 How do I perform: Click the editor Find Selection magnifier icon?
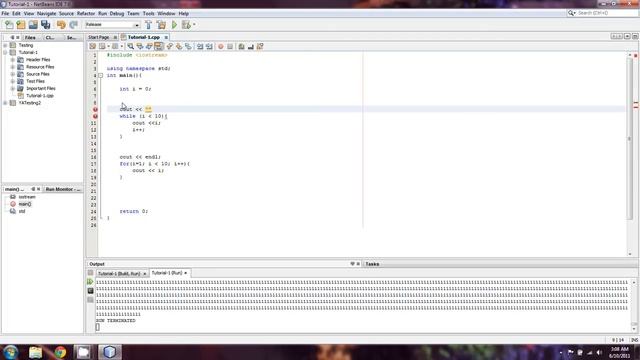pyautogui.click(x=130, y=47)
